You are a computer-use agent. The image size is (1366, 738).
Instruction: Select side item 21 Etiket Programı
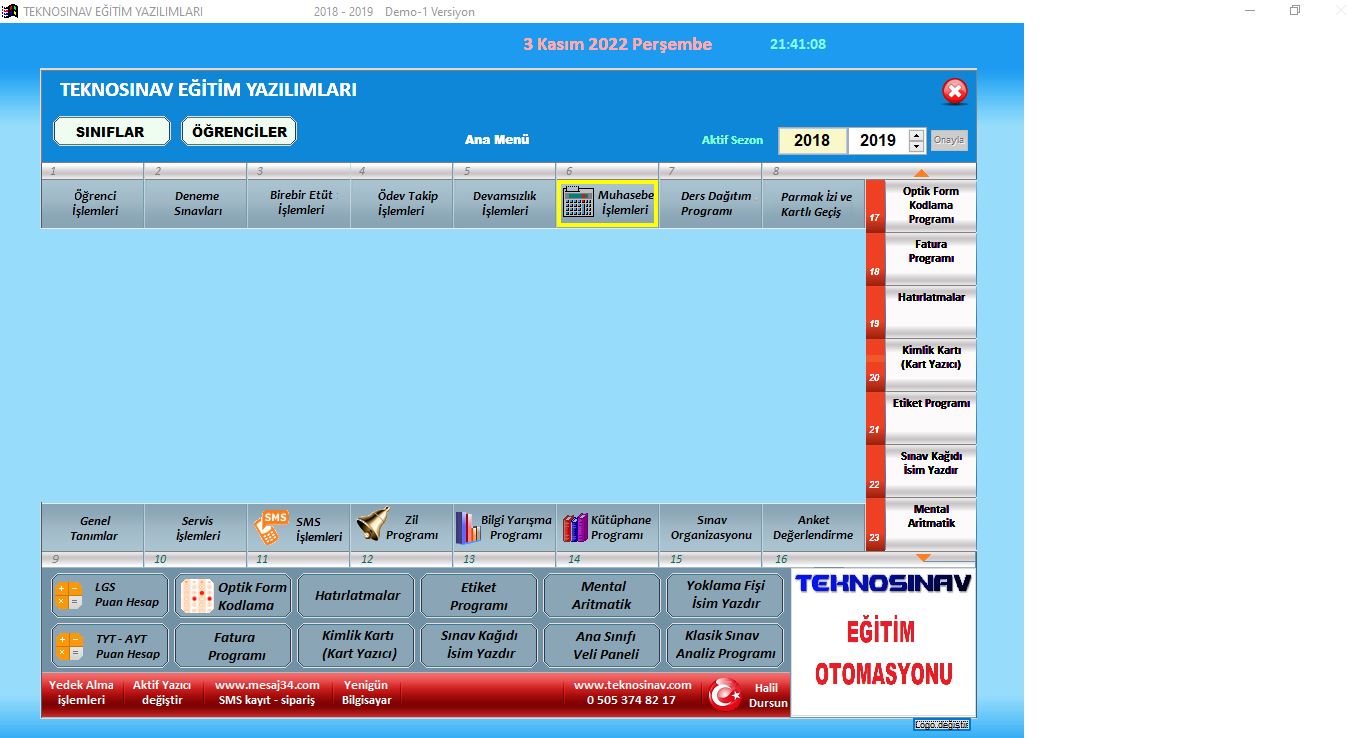(x=930, y=417)
